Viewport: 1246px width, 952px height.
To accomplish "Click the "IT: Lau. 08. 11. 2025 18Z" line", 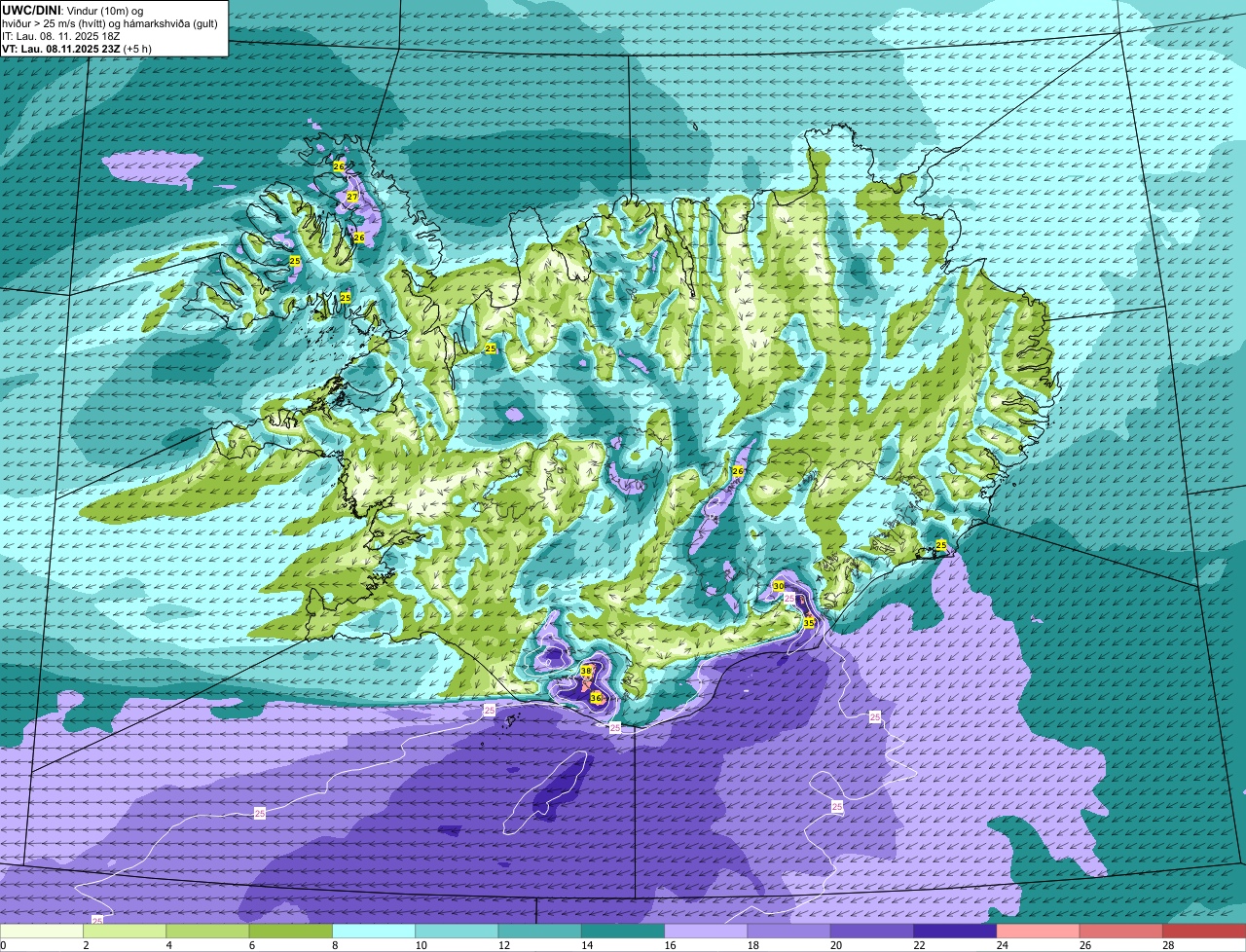I will pyautogui.click(x=61, y=35).
